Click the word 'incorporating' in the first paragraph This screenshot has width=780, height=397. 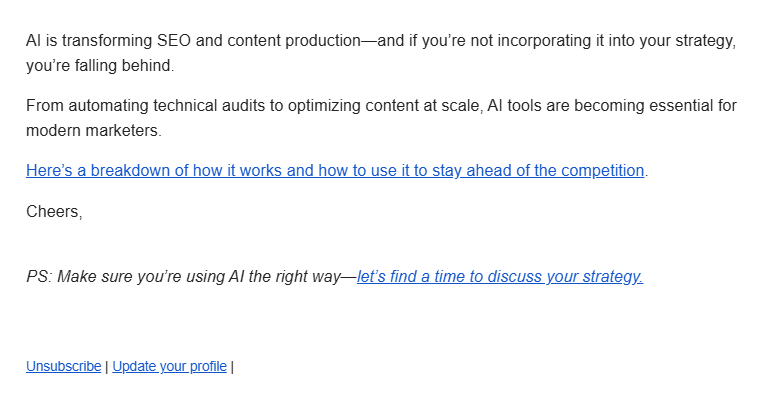pos(544,41)
